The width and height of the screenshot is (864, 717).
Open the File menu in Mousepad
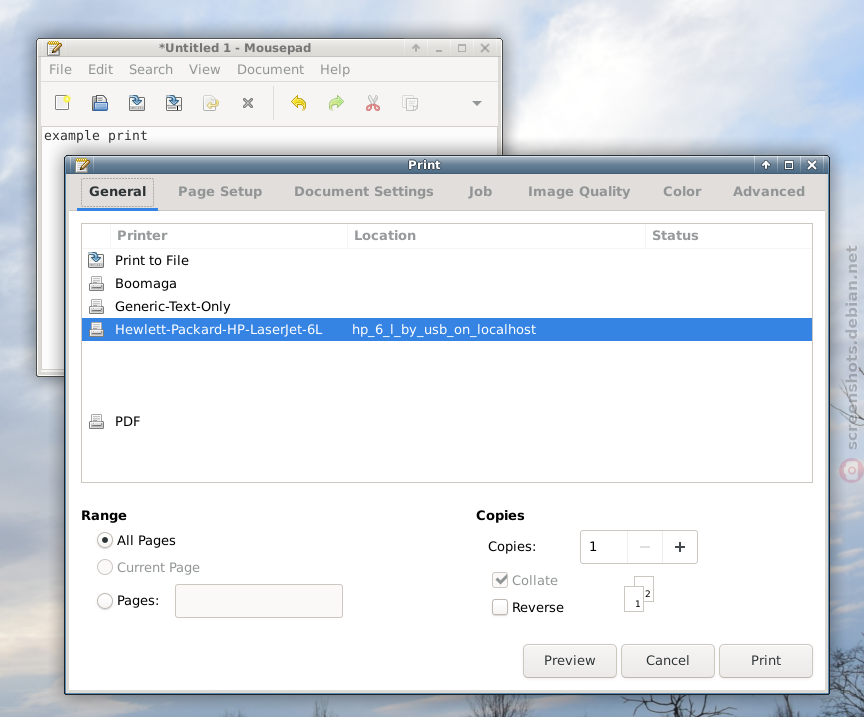pyautogui.click(x=60, y=69)
